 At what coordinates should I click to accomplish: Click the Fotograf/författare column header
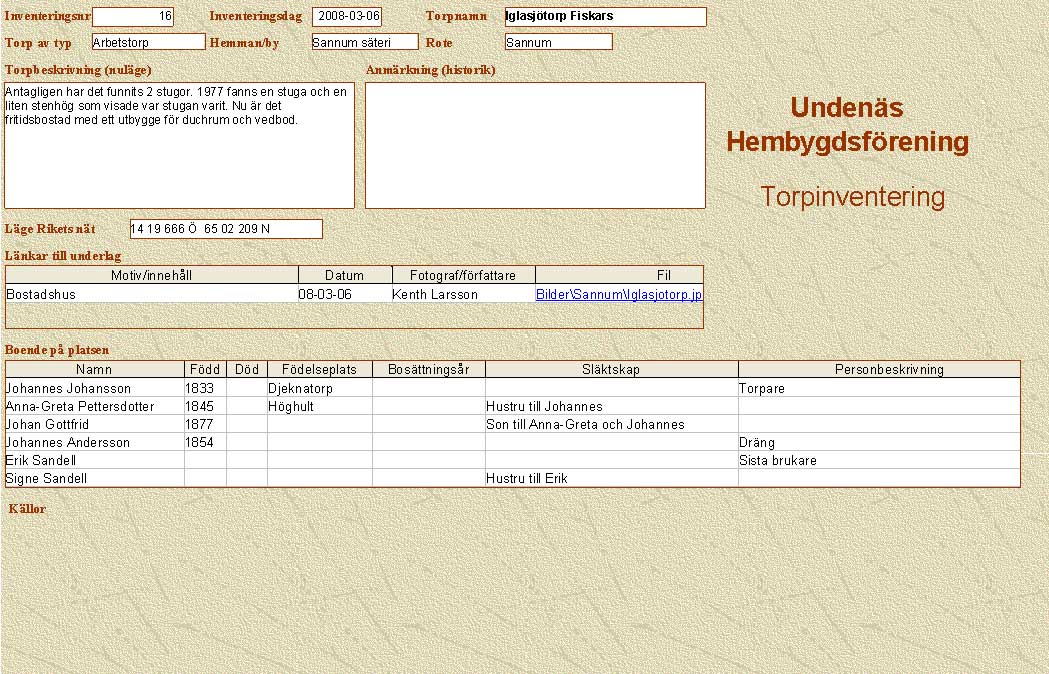pyautogui.click(x=462, y=275)
